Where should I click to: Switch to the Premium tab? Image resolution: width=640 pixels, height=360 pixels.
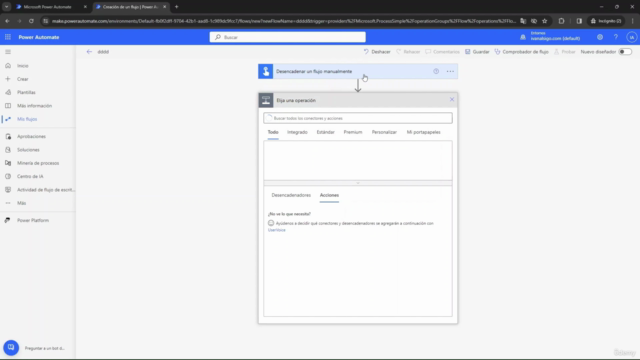pos(353,132)
